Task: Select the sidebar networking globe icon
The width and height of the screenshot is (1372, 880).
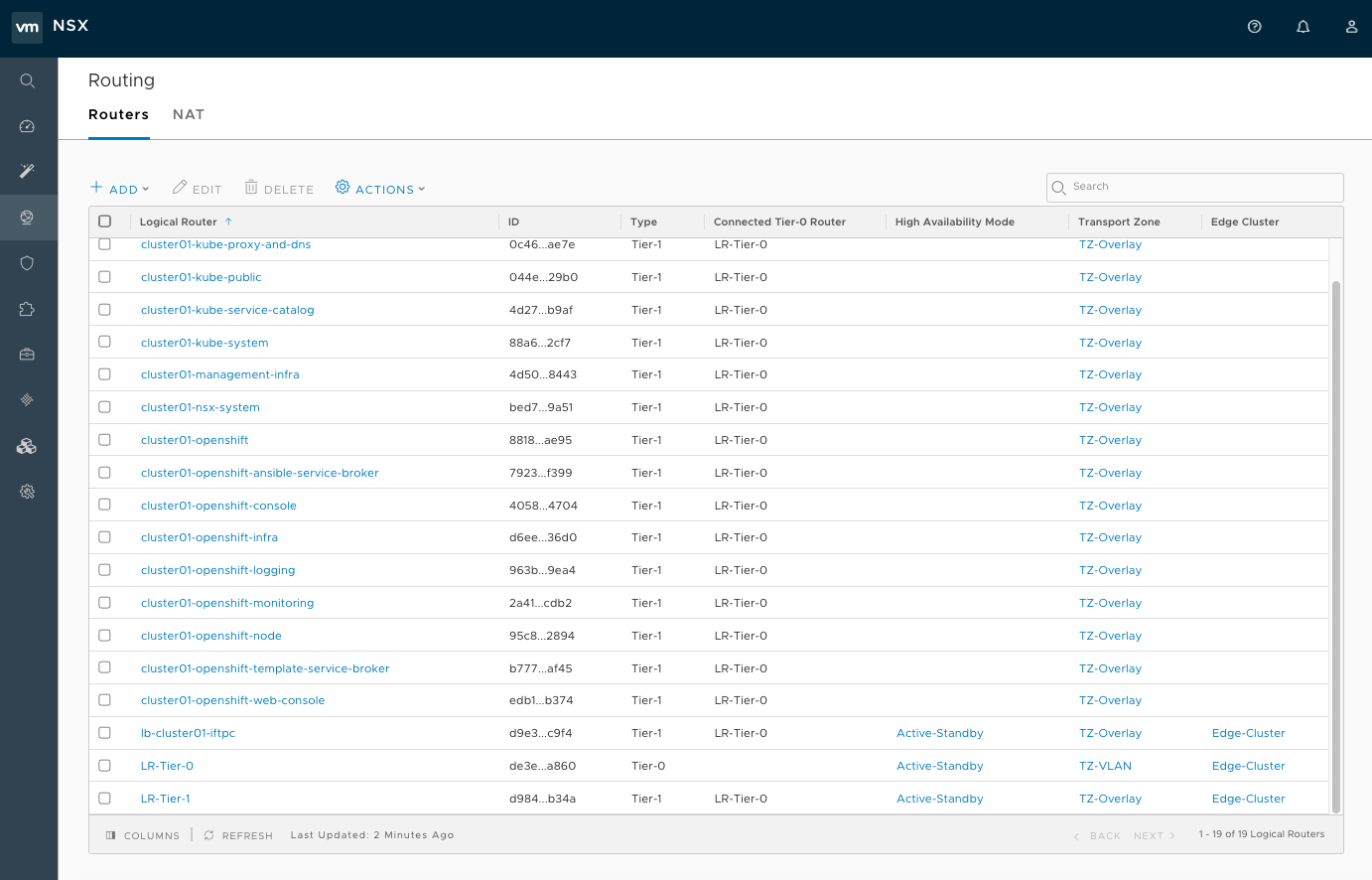Action: [28, 217]
